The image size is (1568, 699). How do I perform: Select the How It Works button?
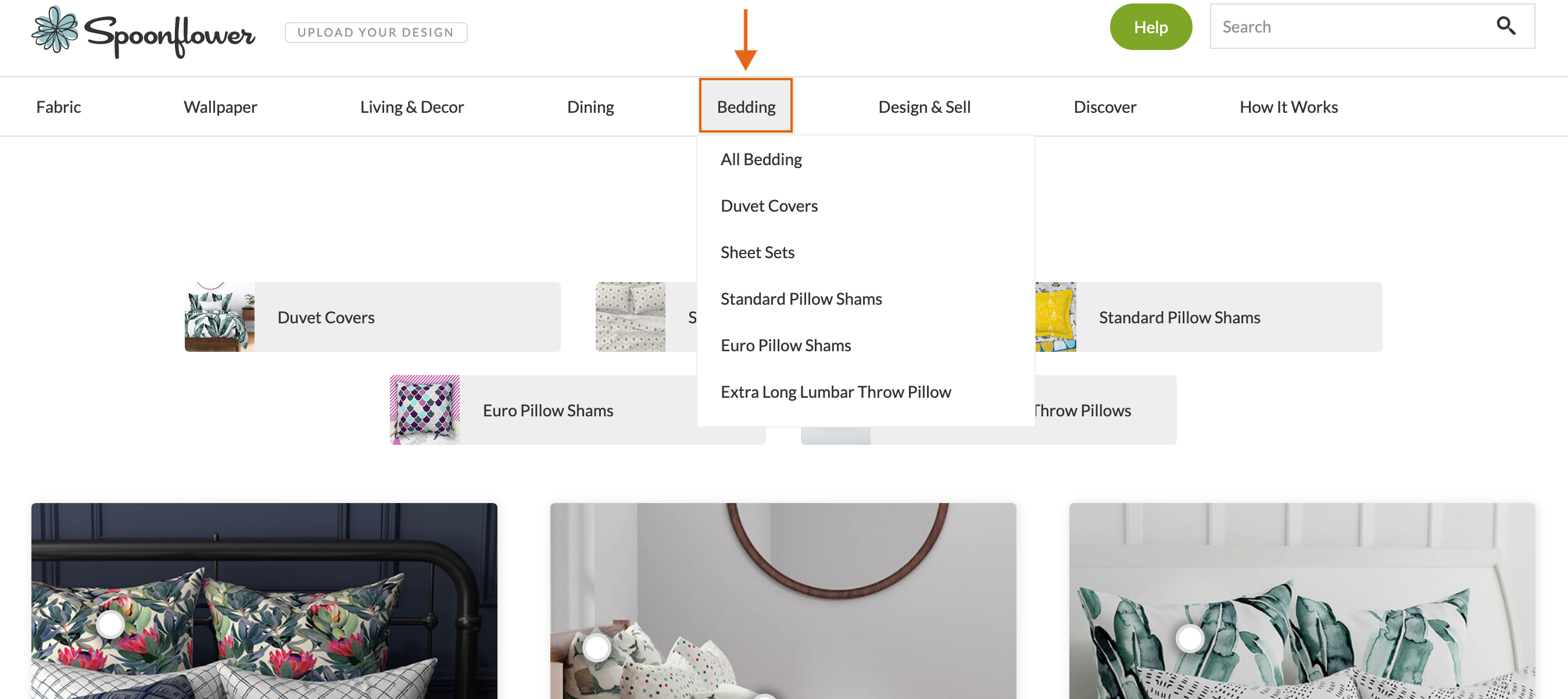point(1289,106)
